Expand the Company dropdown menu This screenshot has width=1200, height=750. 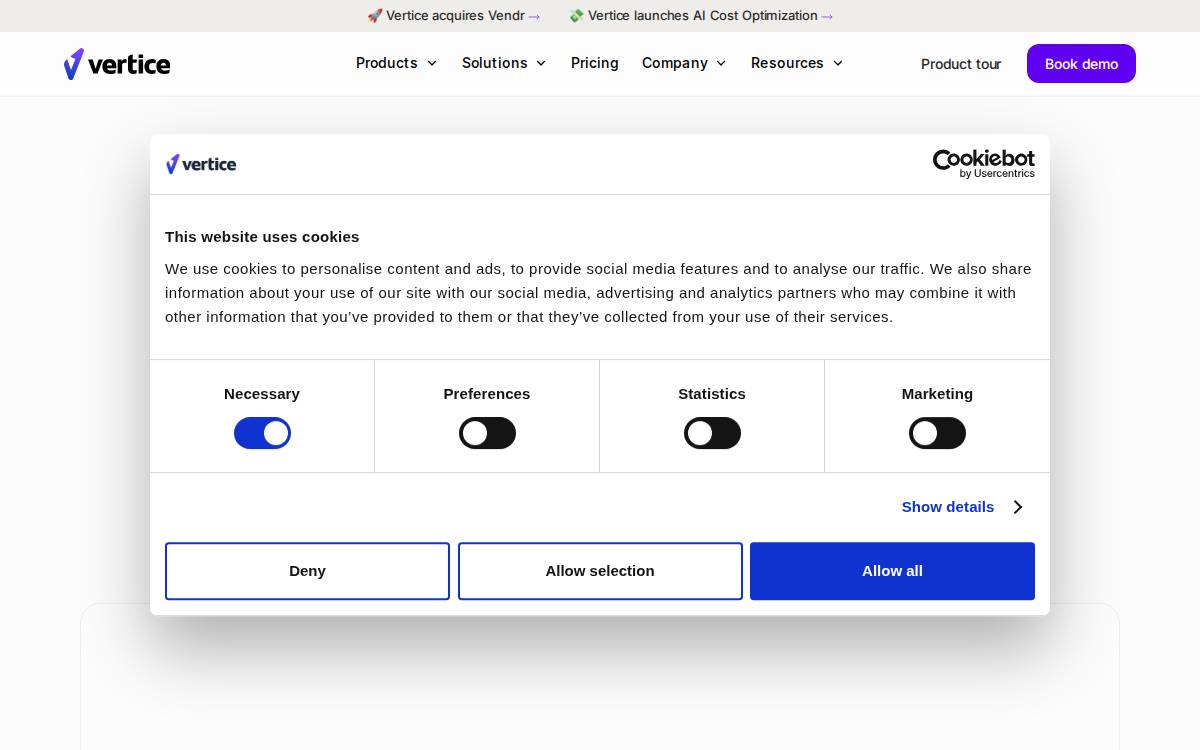coord(684,63)
